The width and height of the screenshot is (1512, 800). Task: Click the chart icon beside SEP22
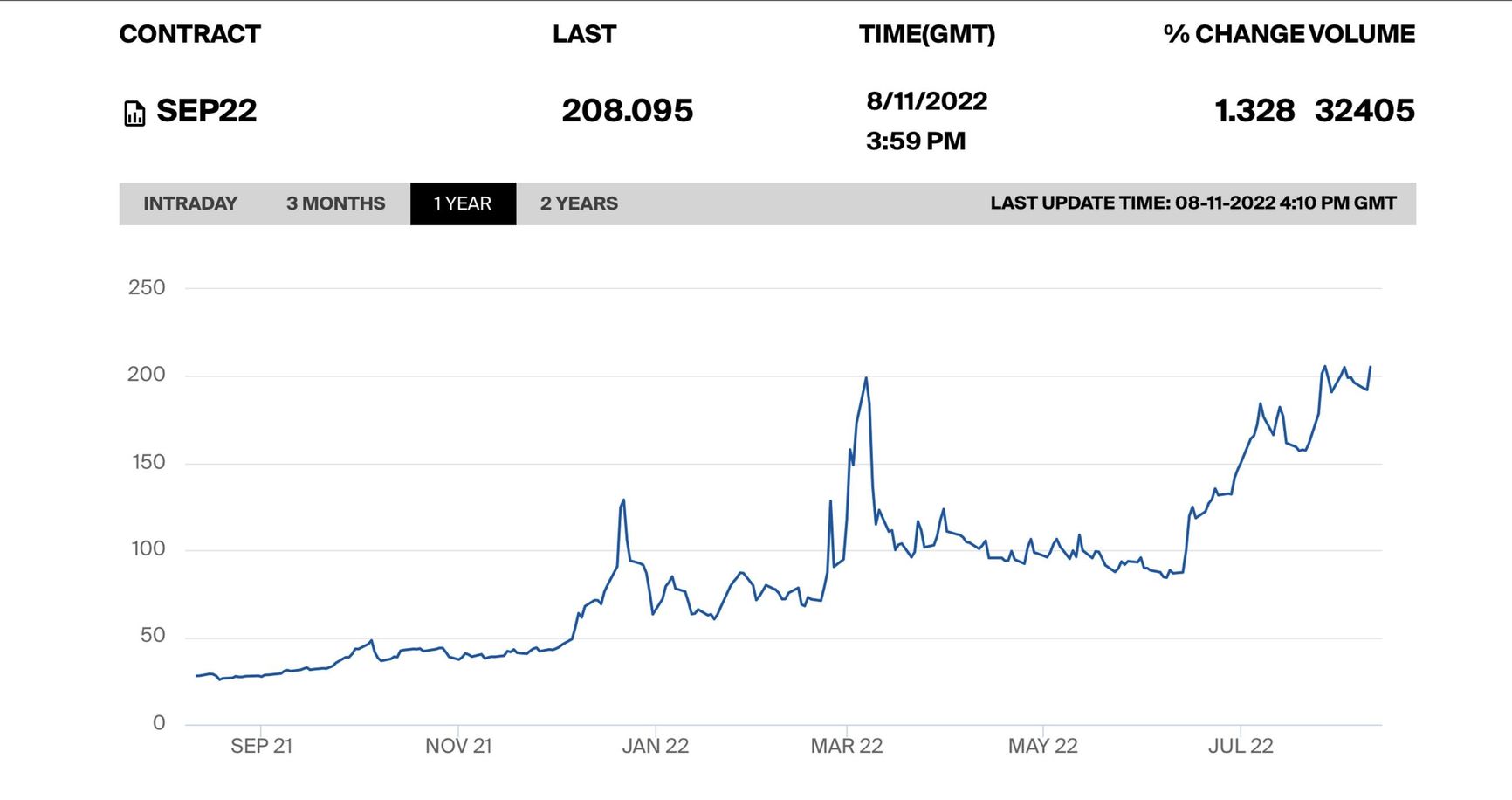pyautogui.click(x=134, y=114)
